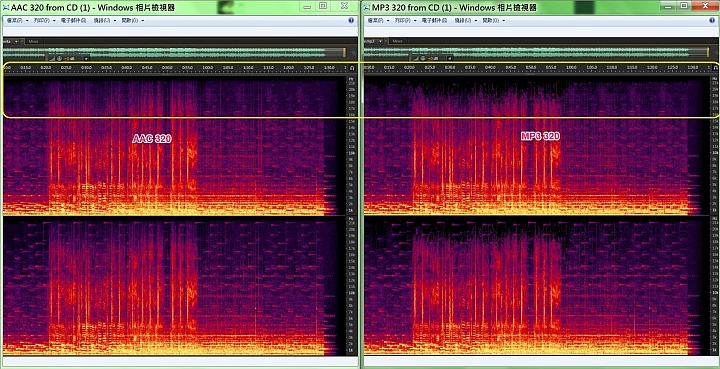Click blue help icon in MP3 320 window
Image resolution: width=720 pixels, height=369 pixels.
coord(712,21)
